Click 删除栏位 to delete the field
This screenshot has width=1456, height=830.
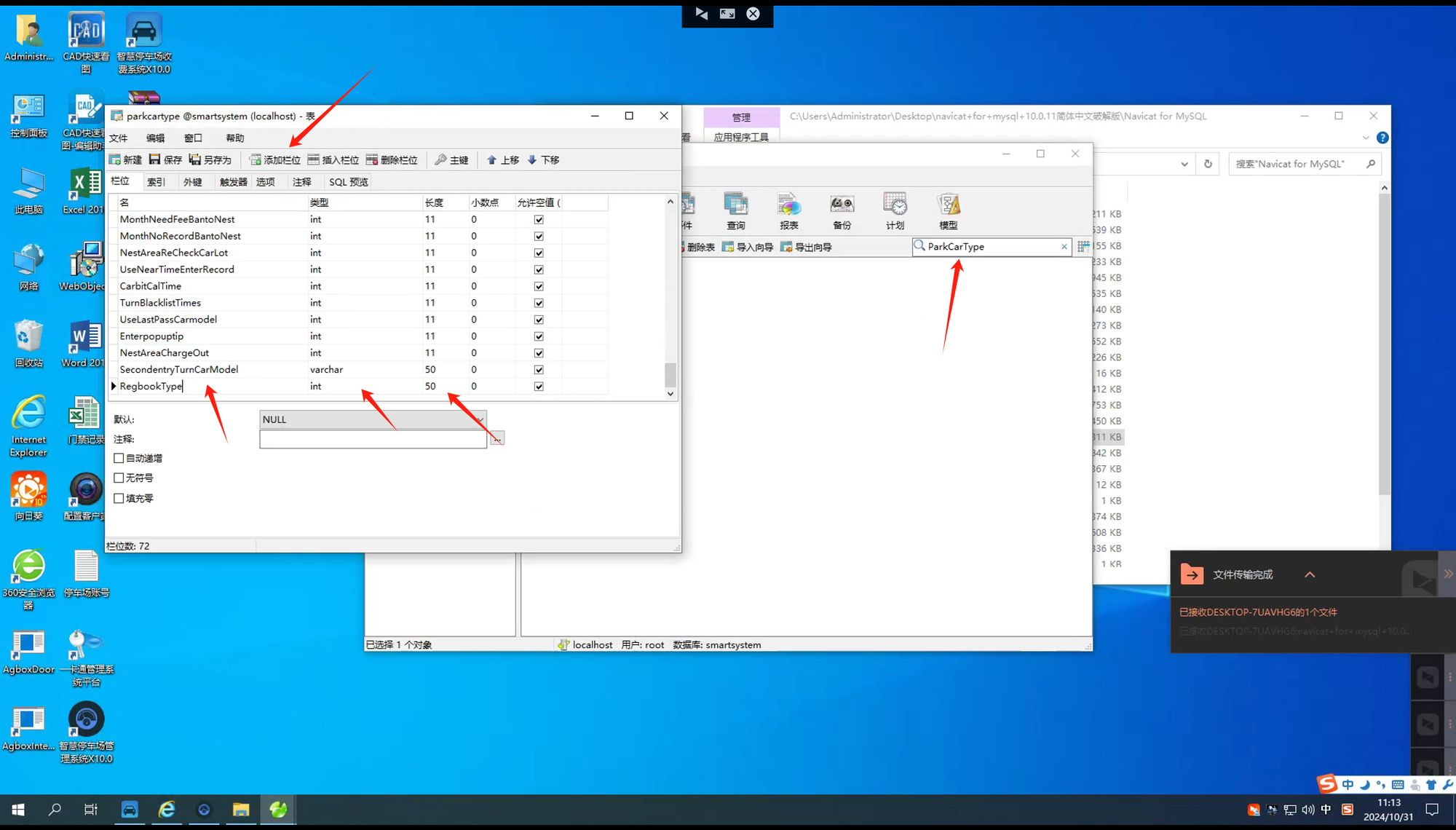coord(392,159)
